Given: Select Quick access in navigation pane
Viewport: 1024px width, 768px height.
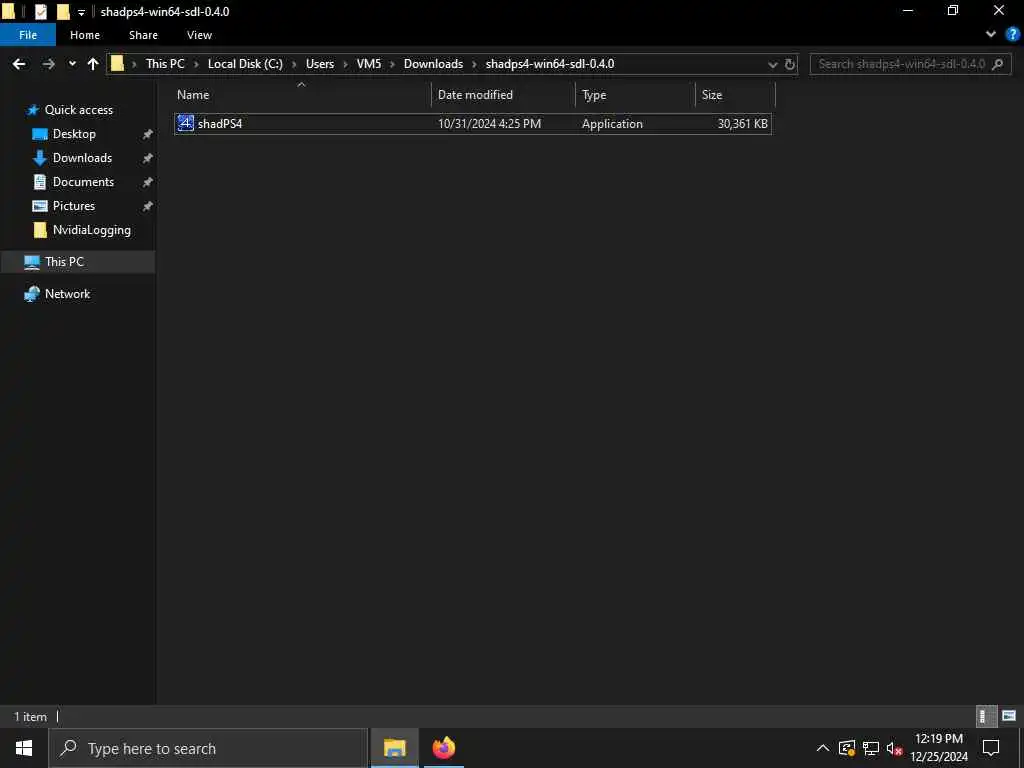Looking at the screenshot, I should tap(78, 110).
